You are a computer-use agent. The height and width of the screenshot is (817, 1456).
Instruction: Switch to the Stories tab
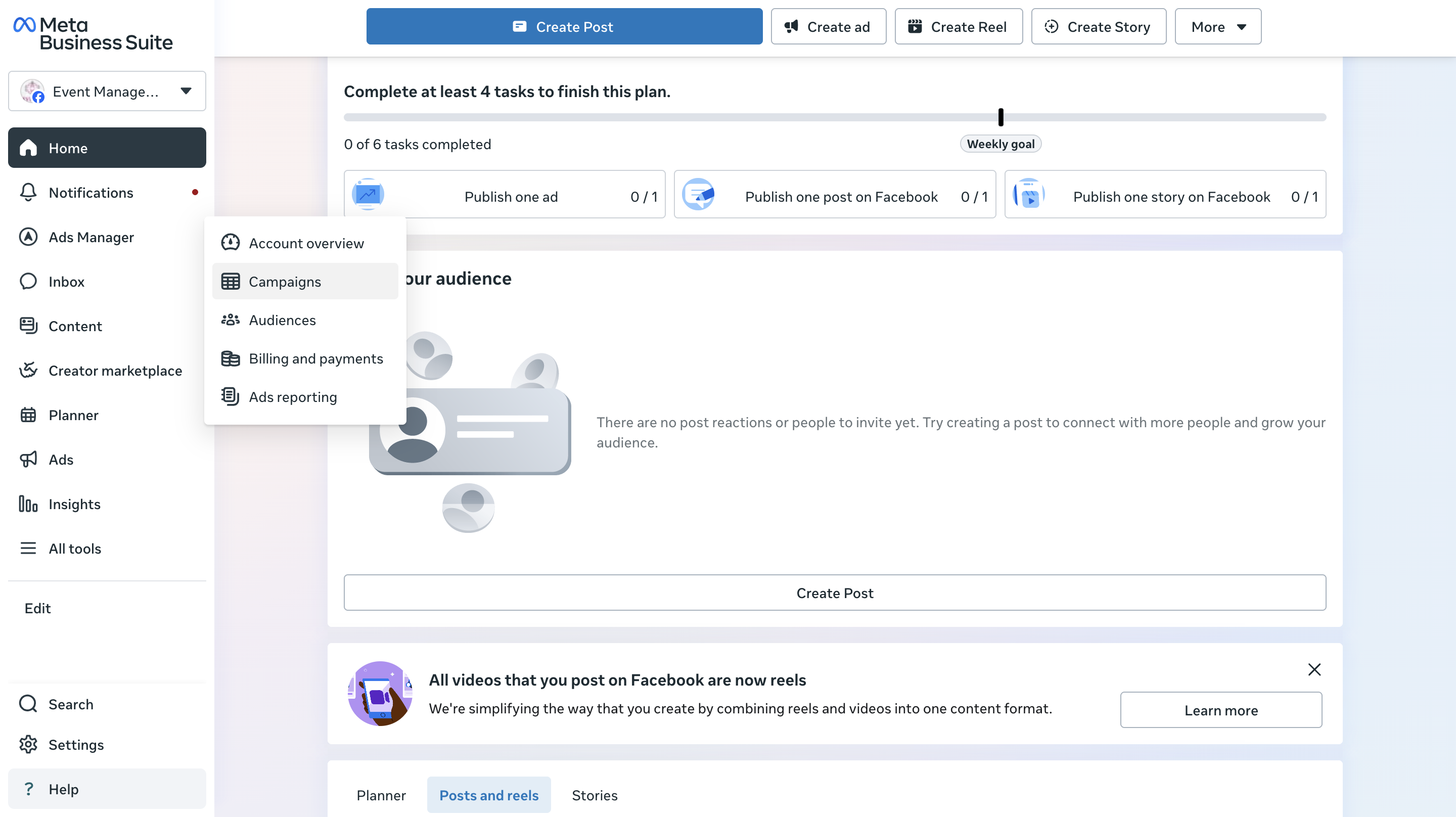coord(594,795)
